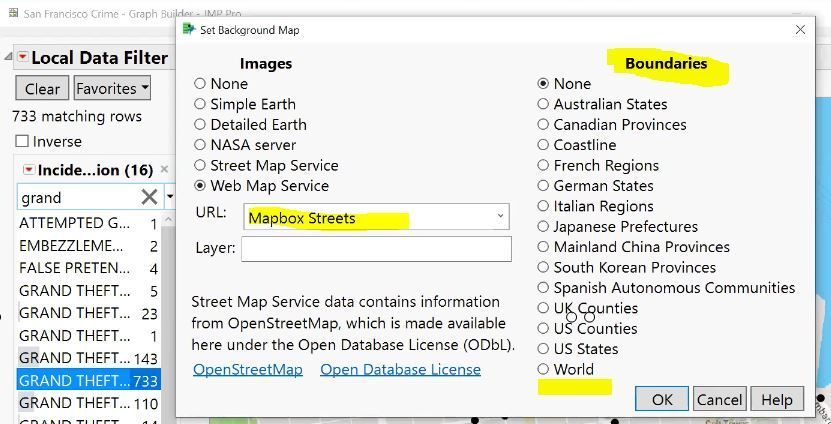Select FALSE PRETEN... row in filter list
This screenshot has height=424, width=831.
(89, 268)
